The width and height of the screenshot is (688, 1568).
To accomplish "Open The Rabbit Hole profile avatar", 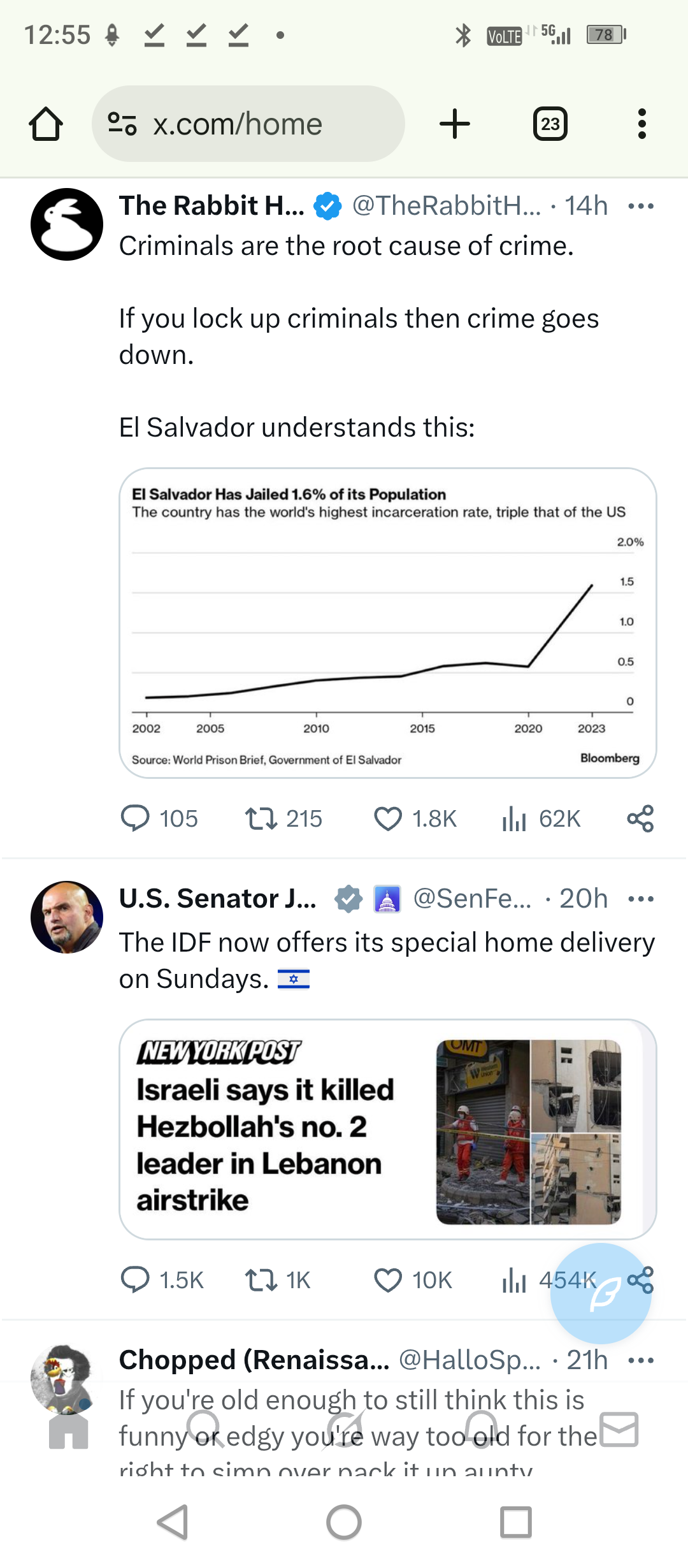I will point(67,224).
